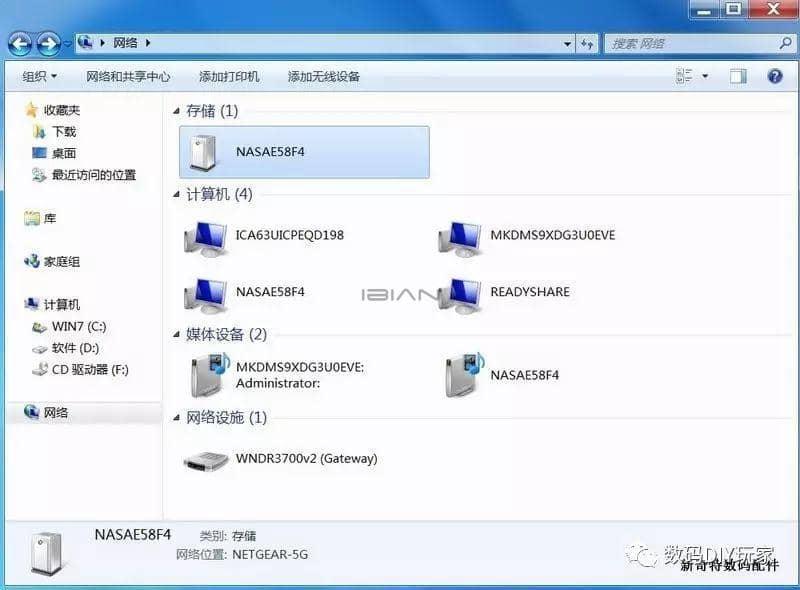800x590 pixels.
Task: Click 网络和共享中心 in the toolbar
Action: [x=128, y=76]
